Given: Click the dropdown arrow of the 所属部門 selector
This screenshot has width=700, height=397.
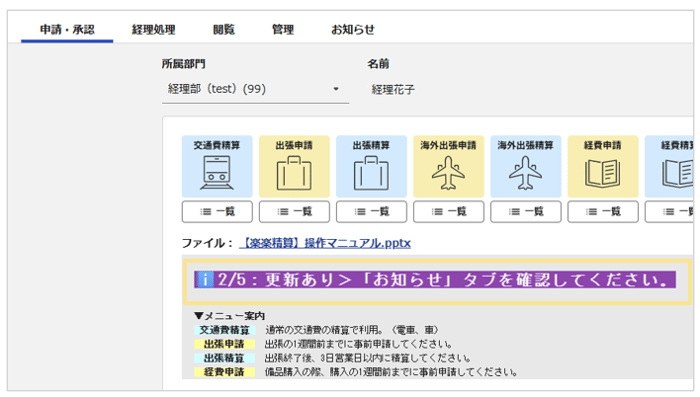Looking at the screenshot, I should (x=336, y=89).
